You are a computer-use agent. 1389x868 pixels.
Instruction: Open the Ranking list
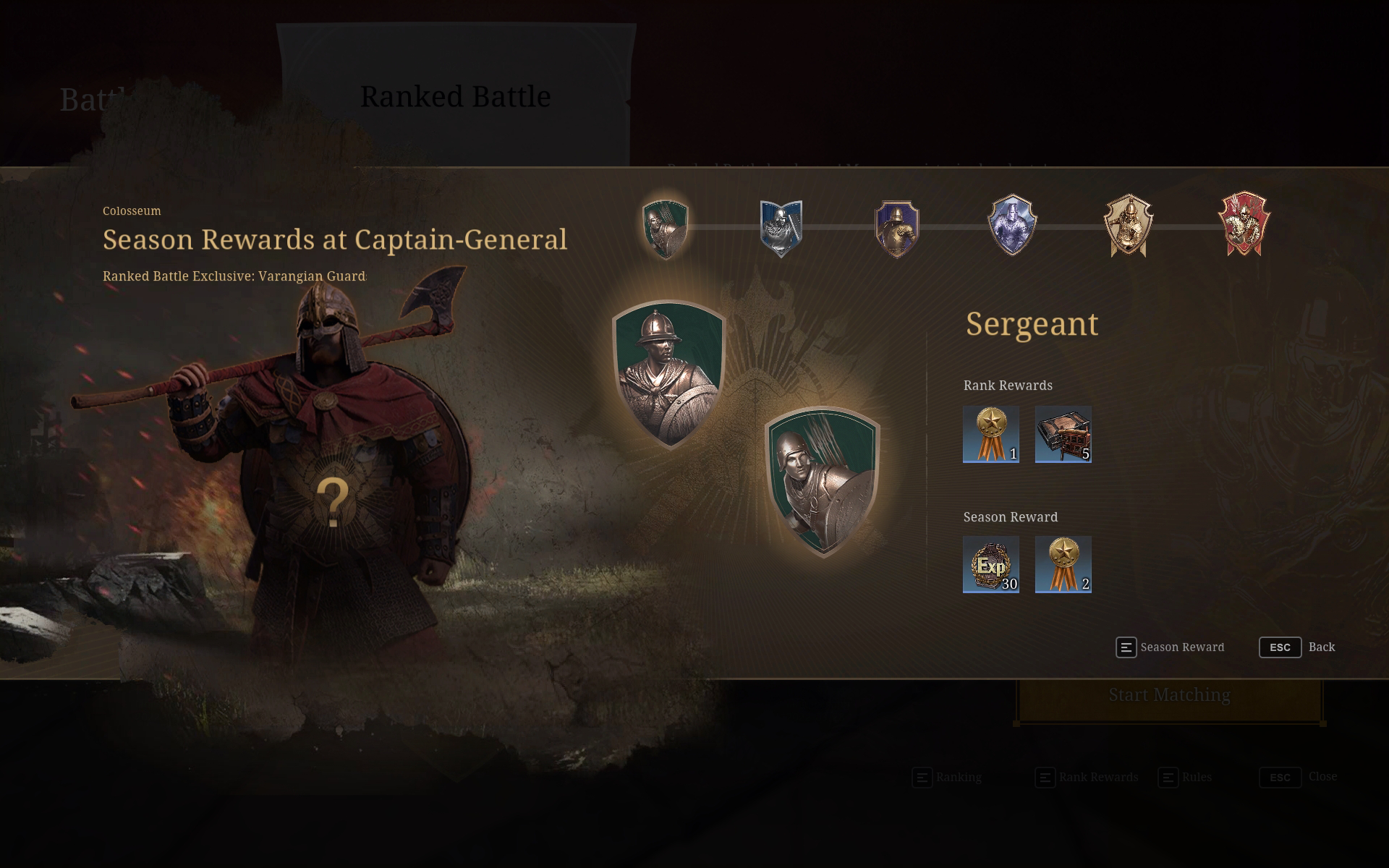pyautogui.click(x=947, y=778)
